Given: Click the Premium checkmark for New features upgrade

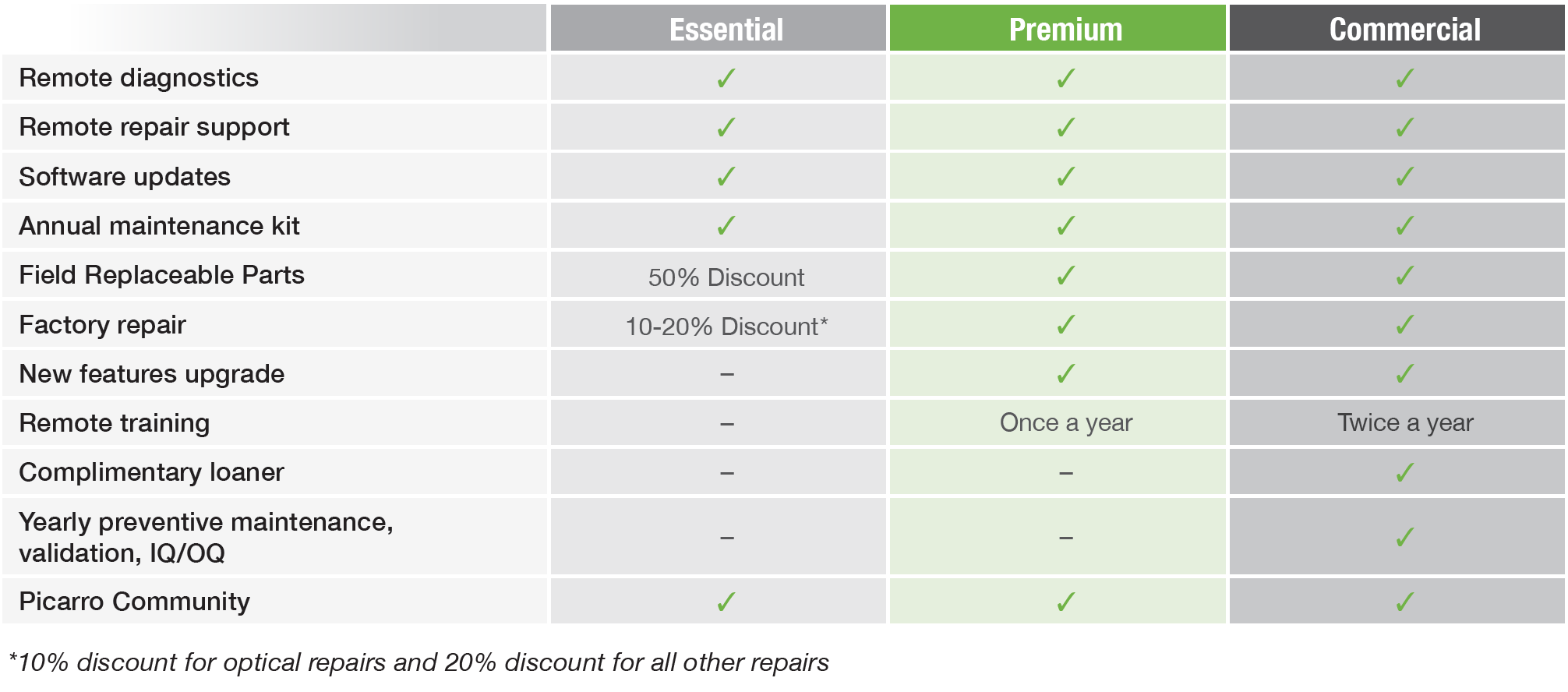Looking at the screenshot, I should click(1065, 374).
